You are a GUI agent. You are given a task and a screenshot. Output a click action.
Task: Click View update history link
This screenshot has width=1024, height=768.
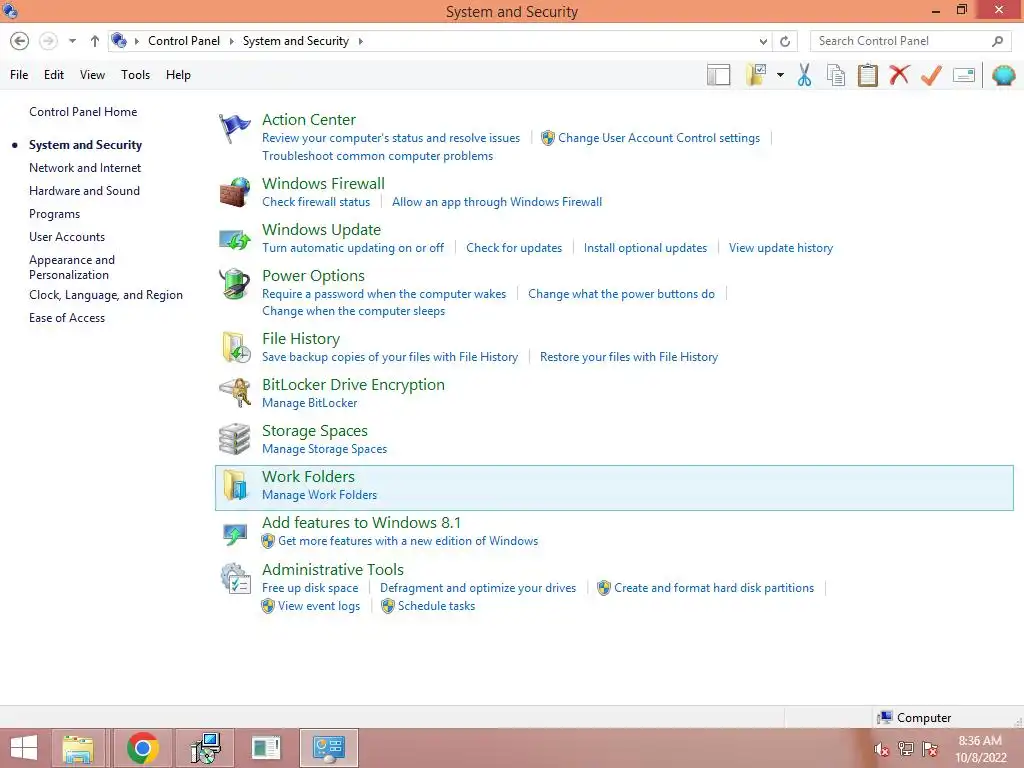tap(781, 248)
